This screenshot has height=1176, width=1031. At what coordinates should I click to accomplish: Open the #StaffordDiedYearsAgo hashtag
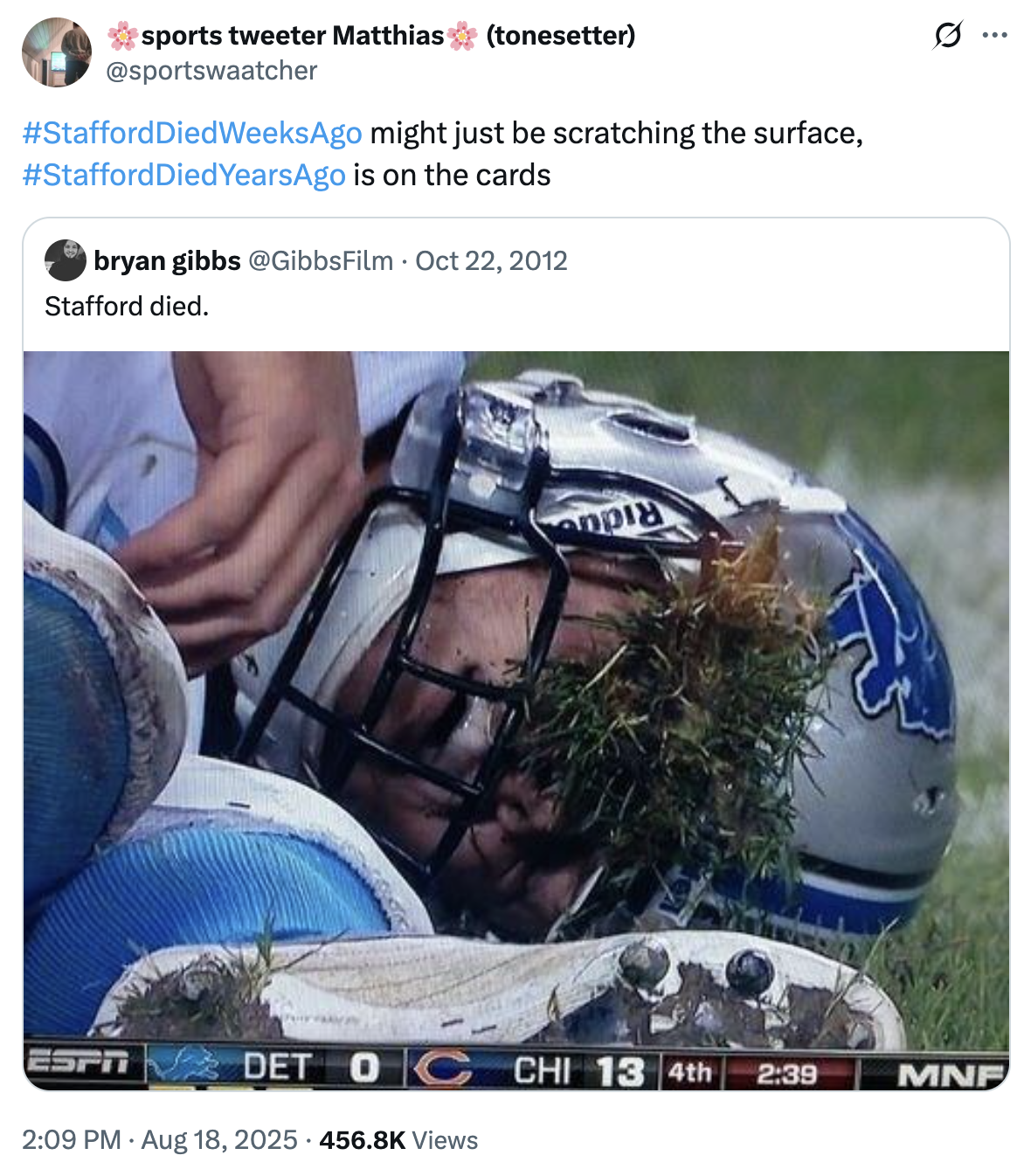pyautogui.click(x=184, y=175)
